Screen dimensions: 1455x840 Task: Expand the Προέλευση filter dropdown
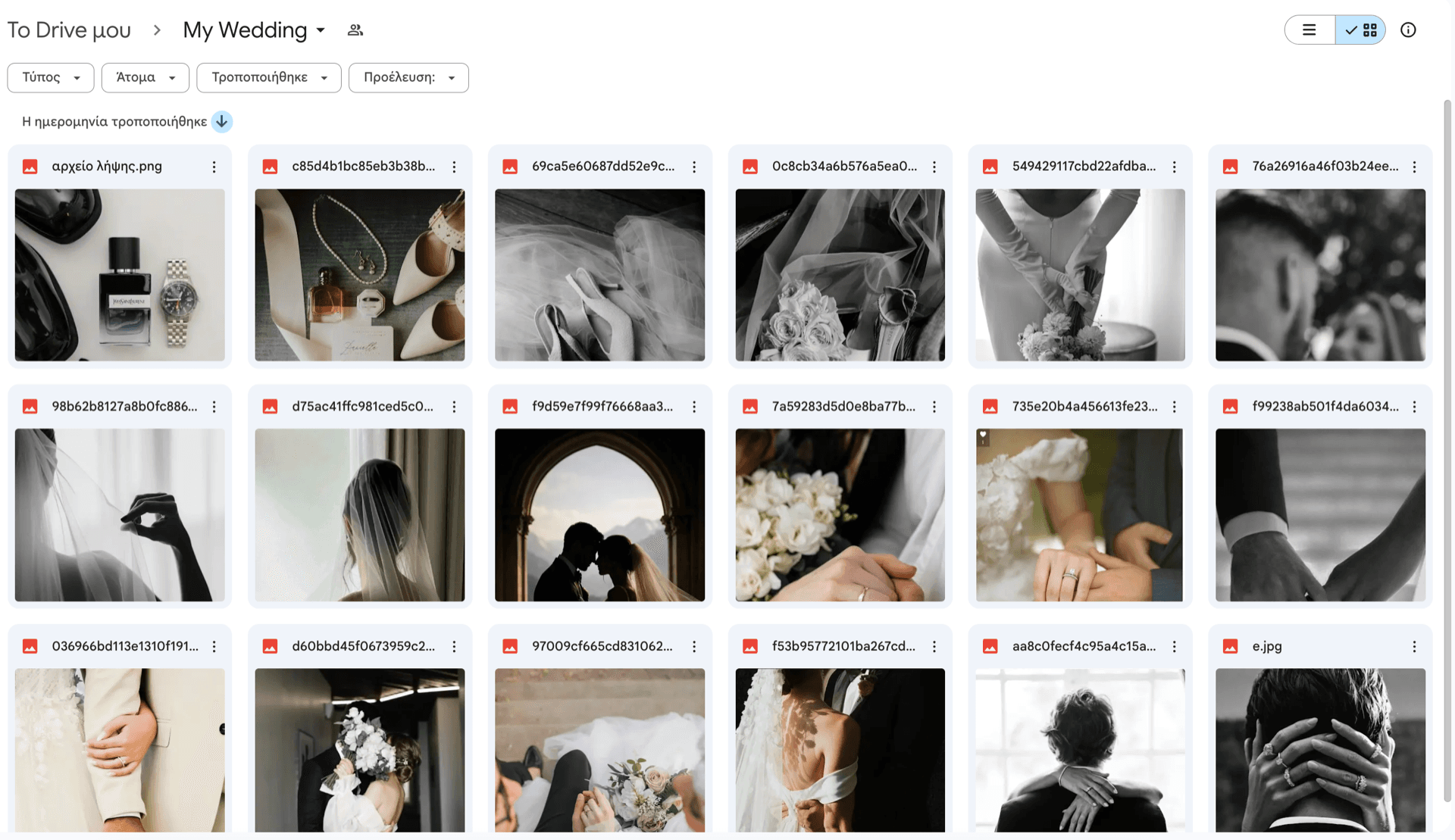408,77
